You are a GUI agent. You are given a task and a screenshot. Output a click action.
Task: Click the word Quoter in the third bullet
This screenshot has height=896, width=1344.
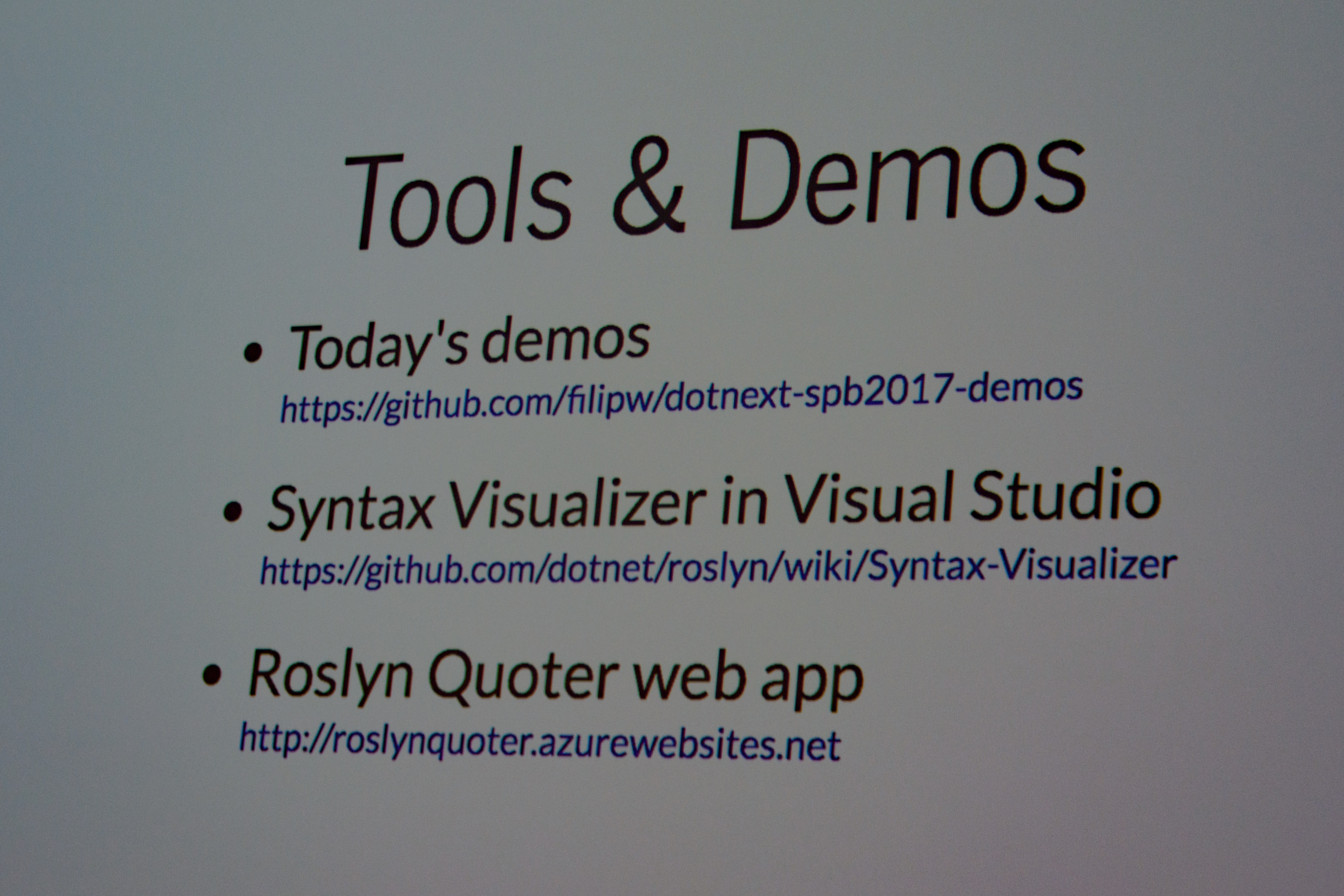coord(524,675)
